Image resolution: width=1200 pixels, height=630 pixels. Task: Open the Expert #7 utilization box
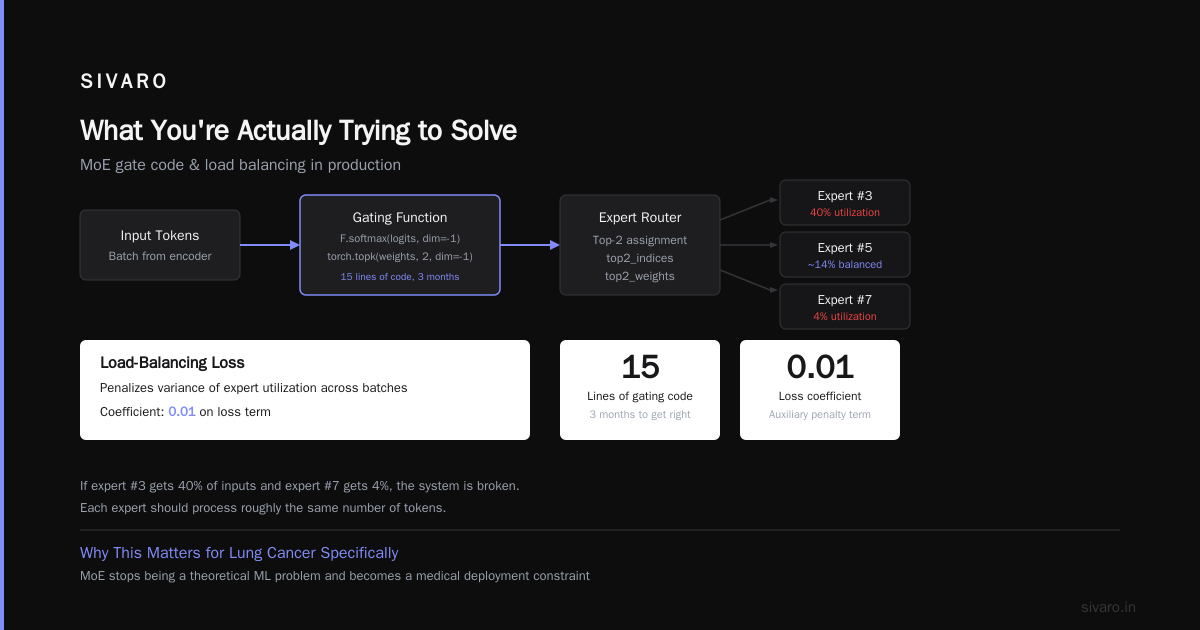coord(845,307)
